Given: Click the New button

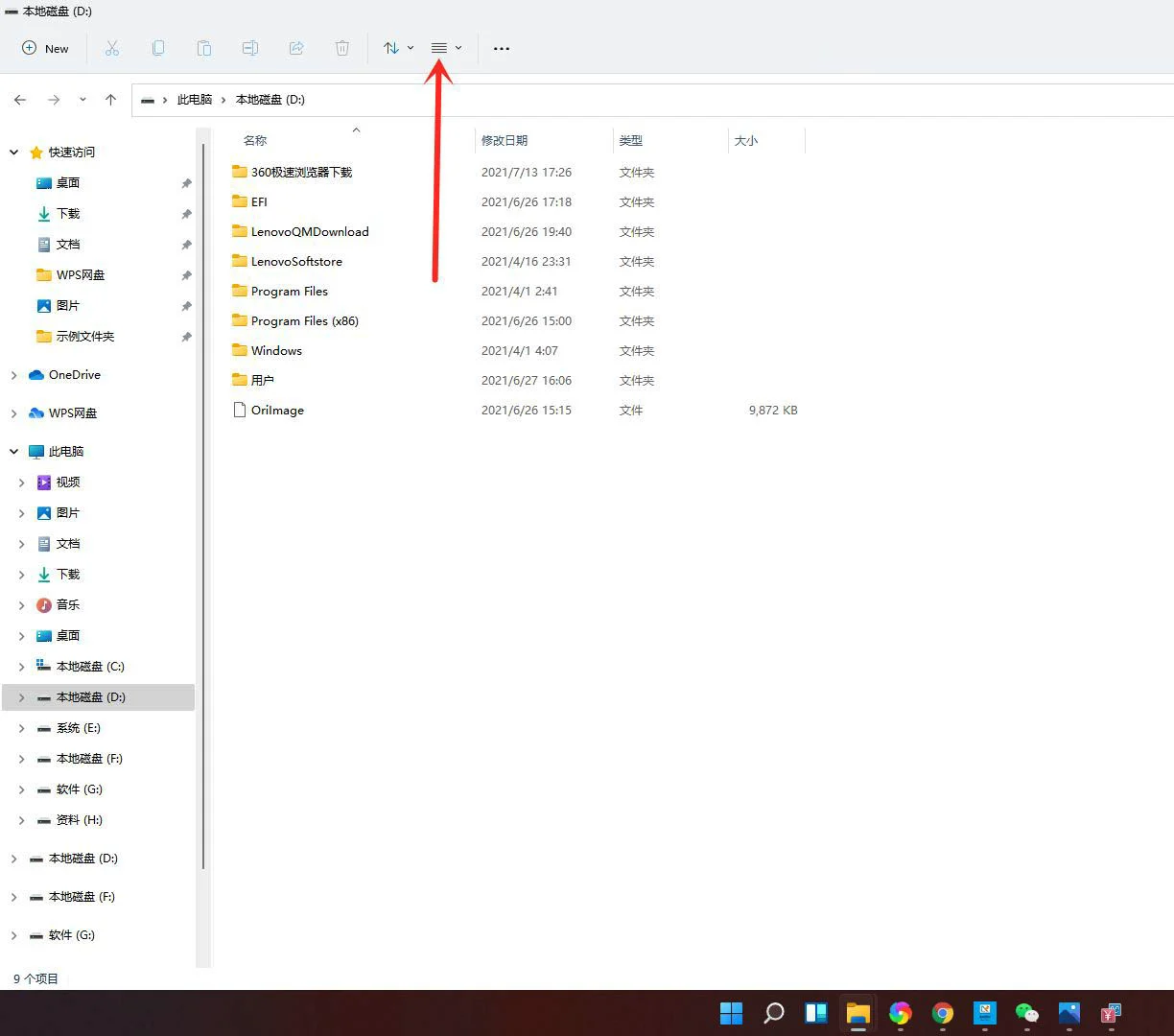Looking at the screenshot, I should [45, 48].
